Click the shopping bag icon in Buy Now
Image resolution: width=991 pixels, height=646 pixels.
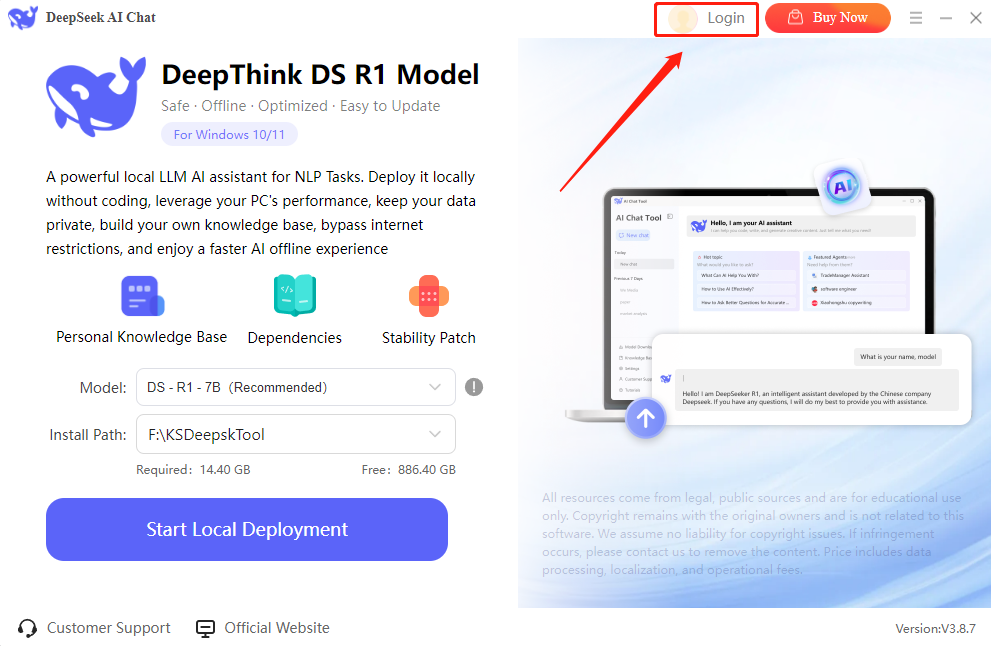[x=796, y=17]
